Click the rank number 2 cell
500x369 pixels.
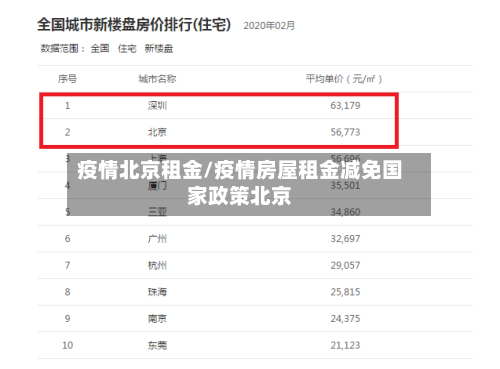pyautogui.click(x=67, y=132)
